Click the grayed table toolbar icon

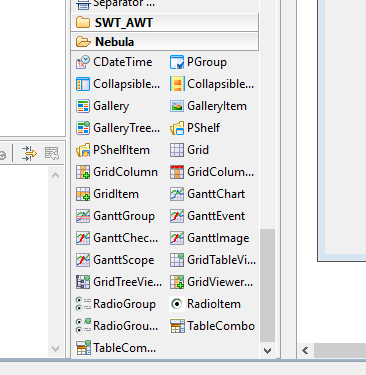52,154
